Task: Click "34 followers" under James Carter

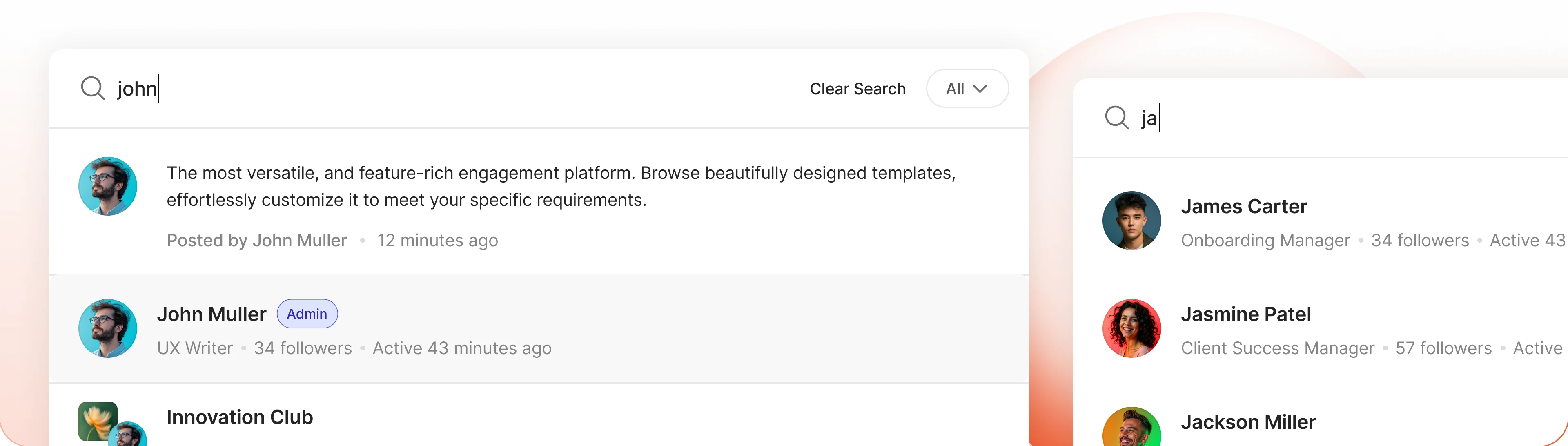Action: pos(1419,240)
